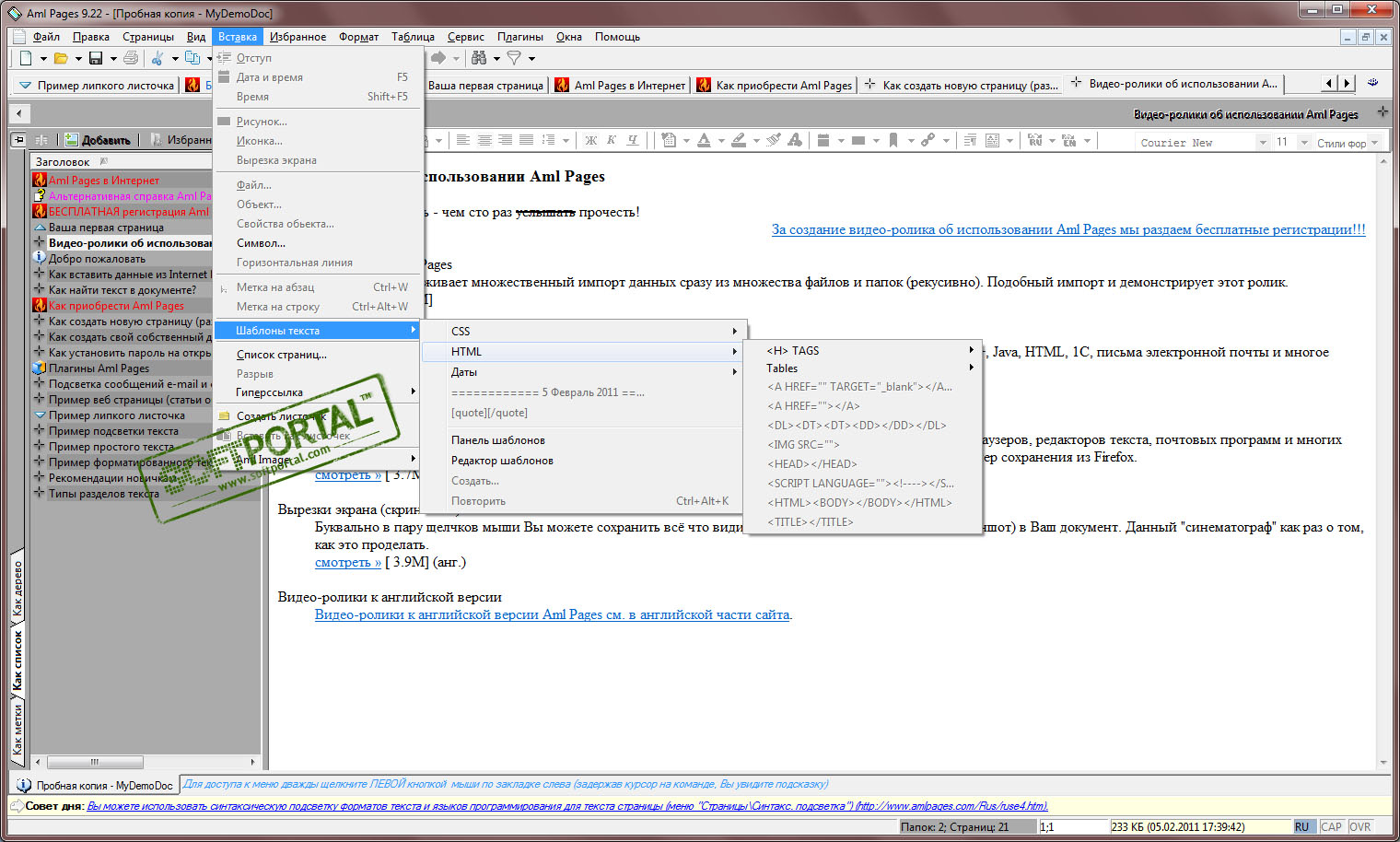The image size is (1400, 842).
Task: Justify text in formatting toolbar
Action: coord(526,140)
